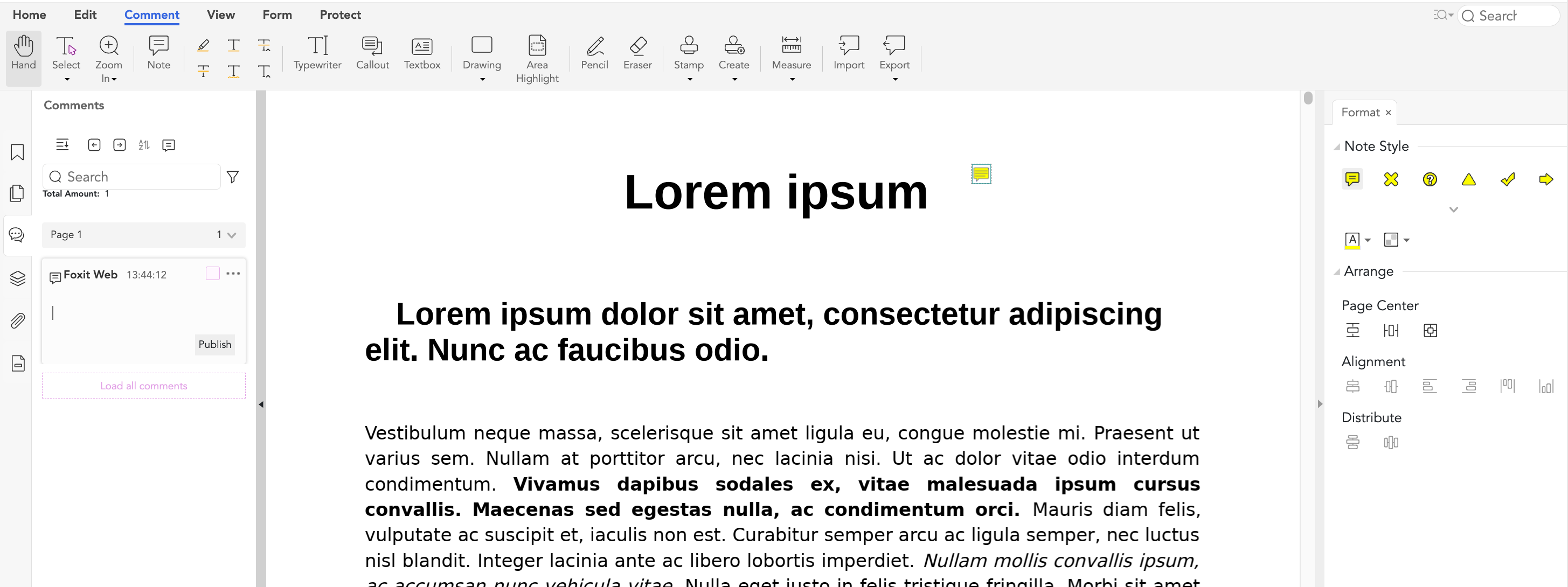Click the expand comments list icon
The image size is (1568, 587).
pos(62,145)
